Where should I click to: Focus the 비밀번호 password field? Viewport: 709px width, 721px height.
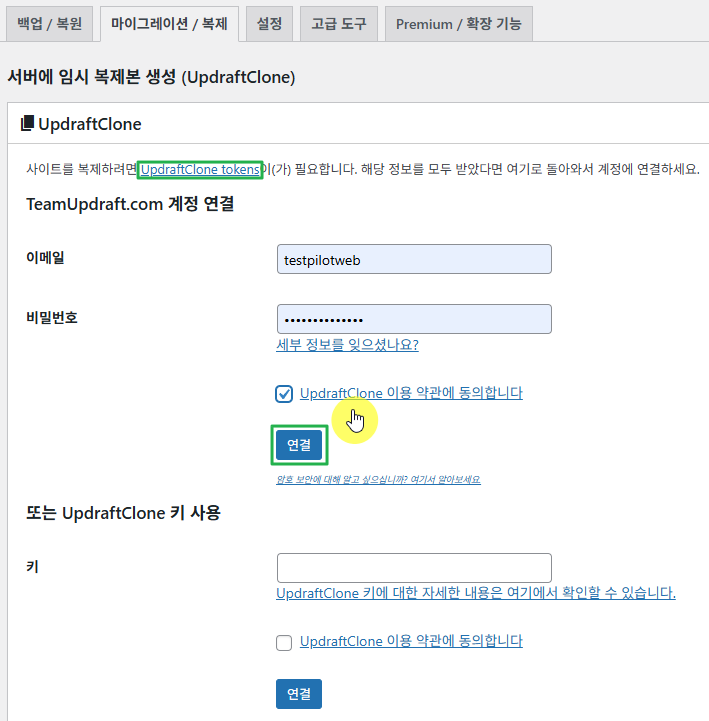pos(414,319)
